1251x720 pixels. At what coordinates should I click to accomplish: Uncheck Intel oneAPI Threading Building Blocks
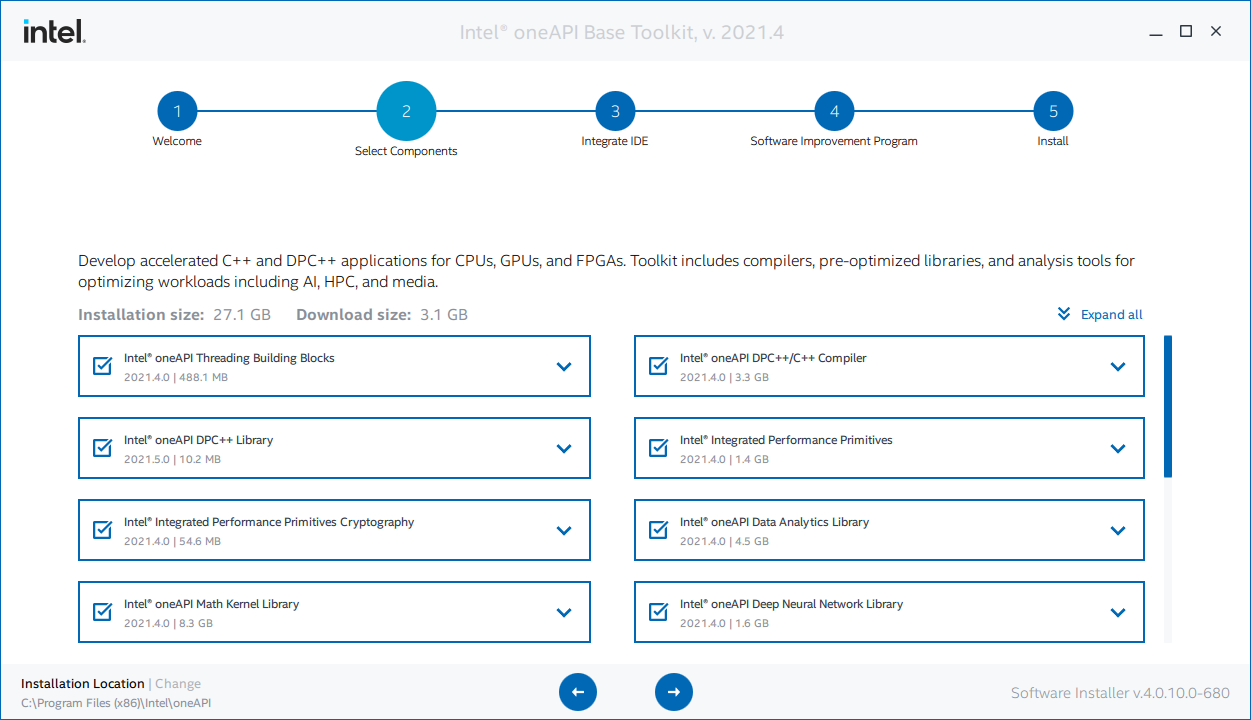102,366
